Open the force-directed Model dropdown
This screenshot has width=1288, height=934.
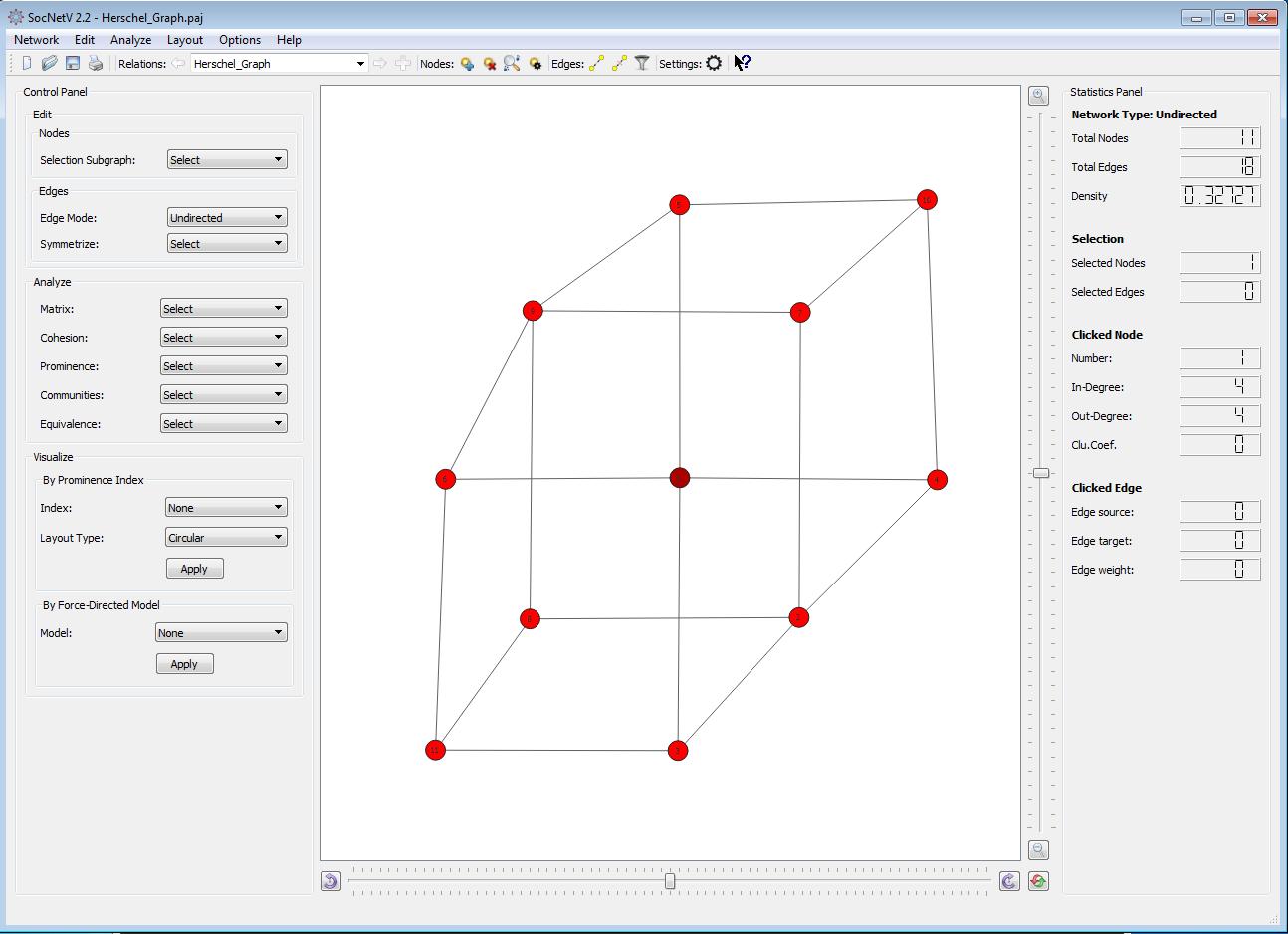[222, 632]
